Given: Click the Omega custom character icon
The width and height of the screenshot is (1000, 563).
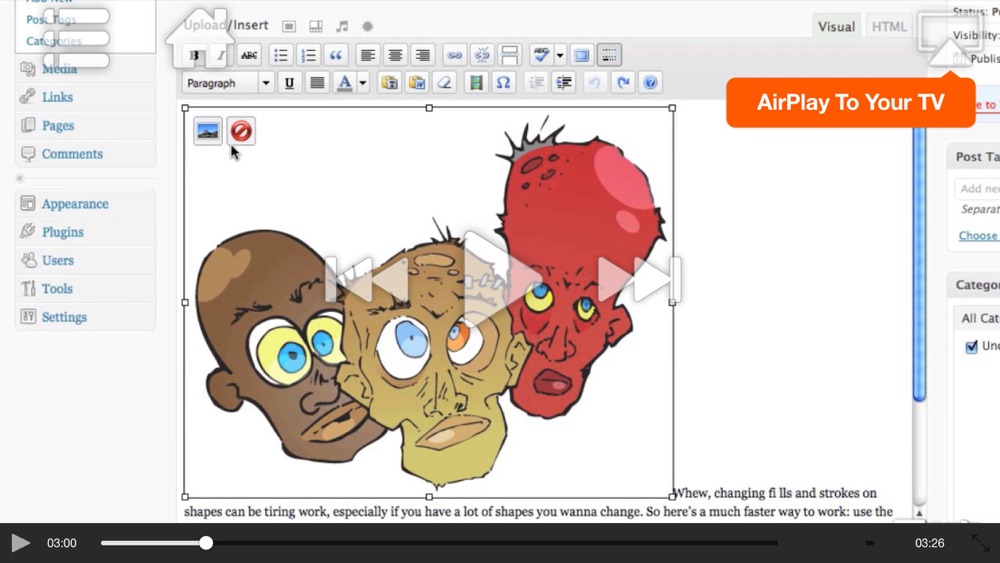Looking at the screenshot, I should [504, 83].
